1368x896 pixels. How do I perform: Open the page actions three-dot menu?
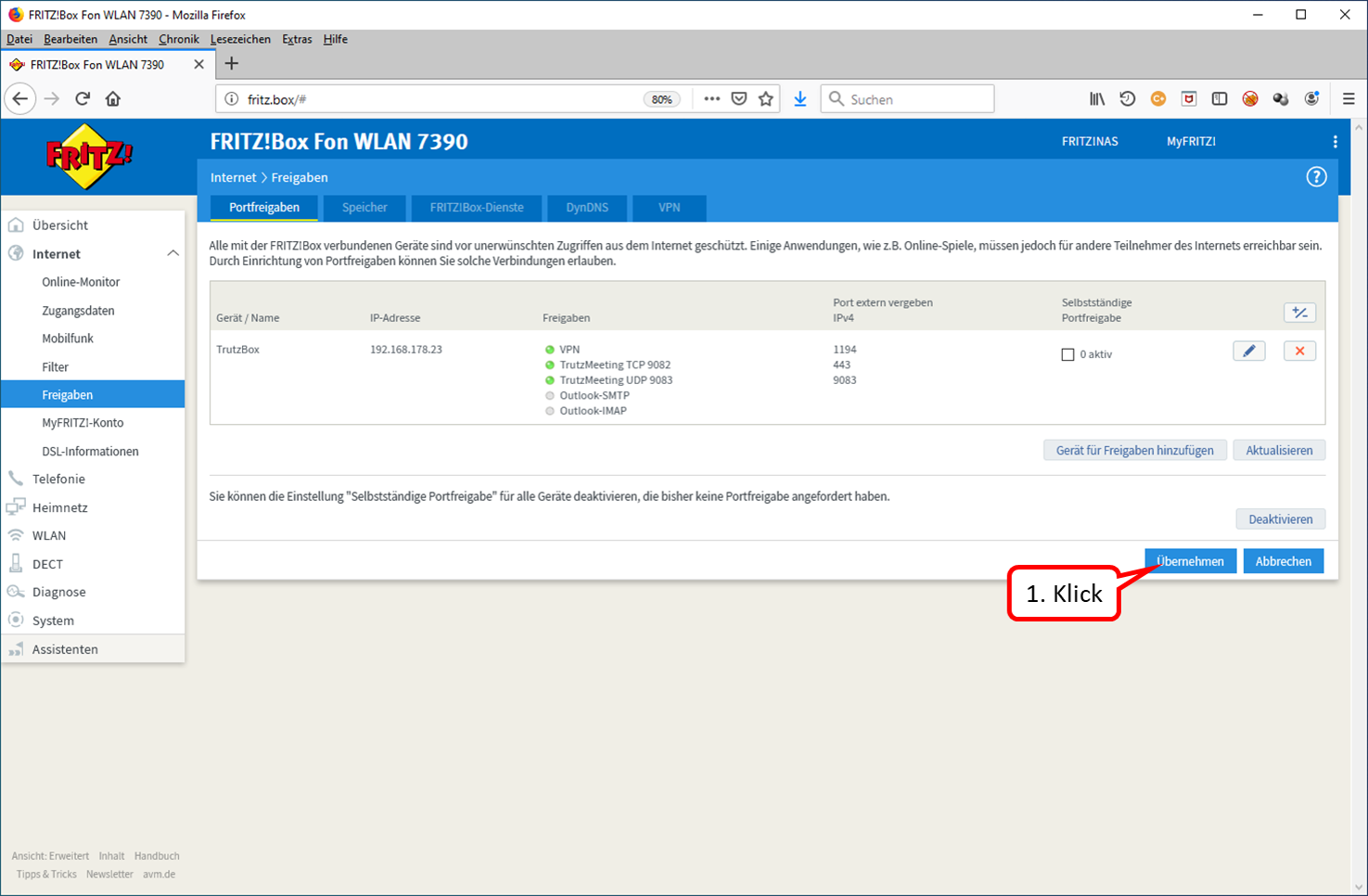(711, 99)
